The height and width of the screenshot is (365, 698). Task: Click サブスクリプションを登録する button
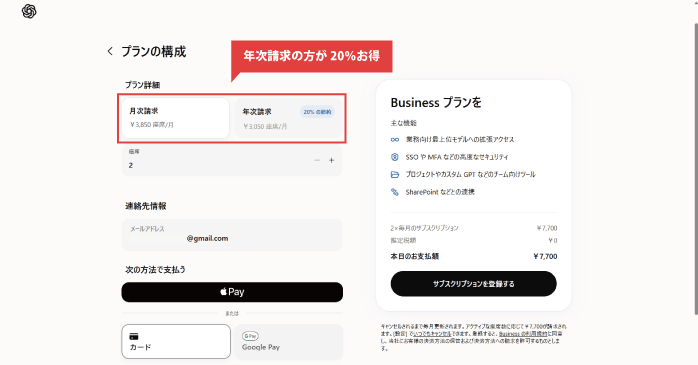pos(474,284)
